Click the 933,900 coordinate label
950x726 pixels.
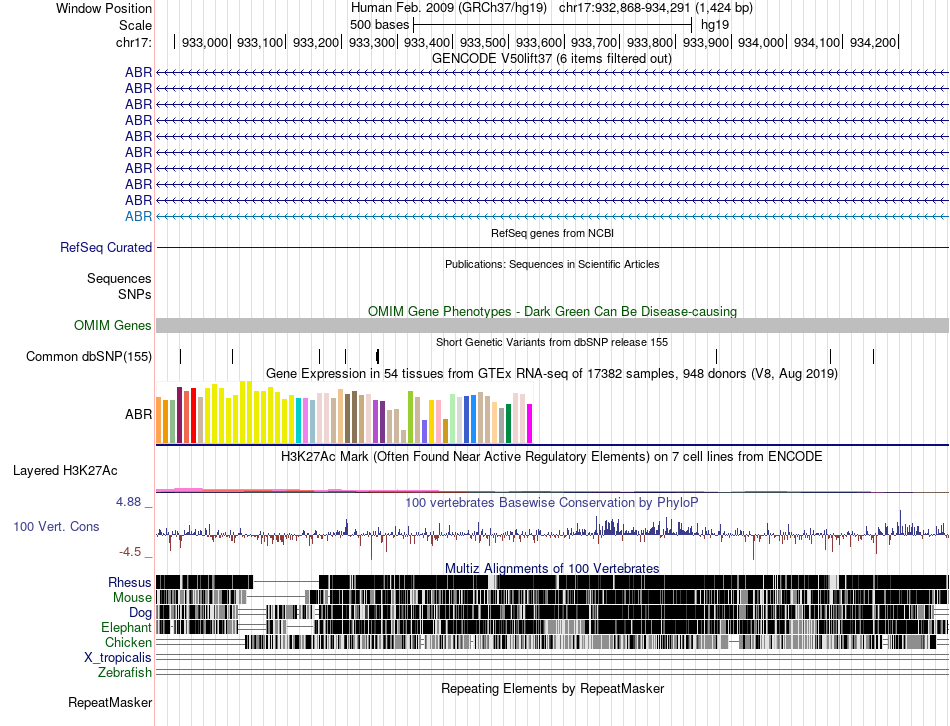click(706, 42)
